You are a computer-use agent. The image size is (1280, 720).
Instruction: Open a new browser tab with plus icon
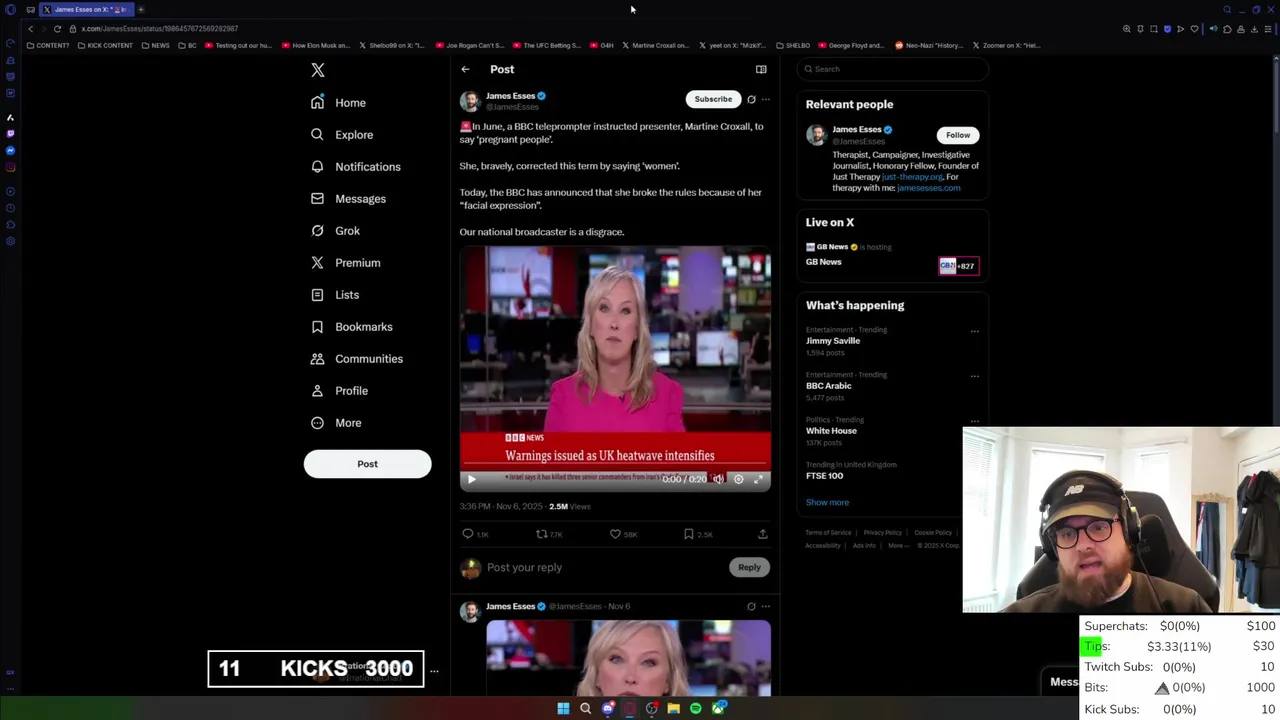coord(141,9)
